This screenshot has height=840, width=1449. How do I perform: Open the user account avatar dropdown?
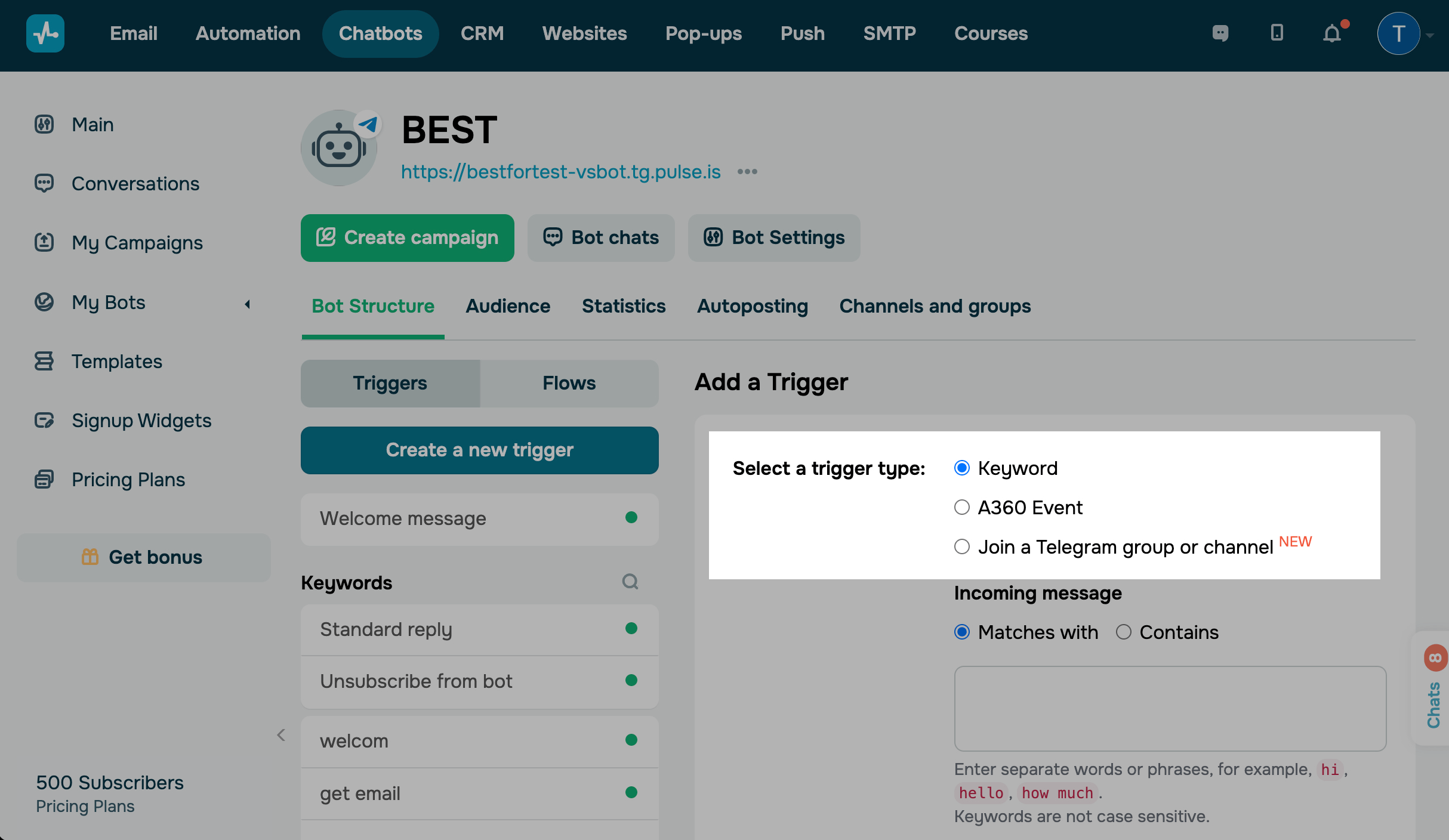(1398, 33)
